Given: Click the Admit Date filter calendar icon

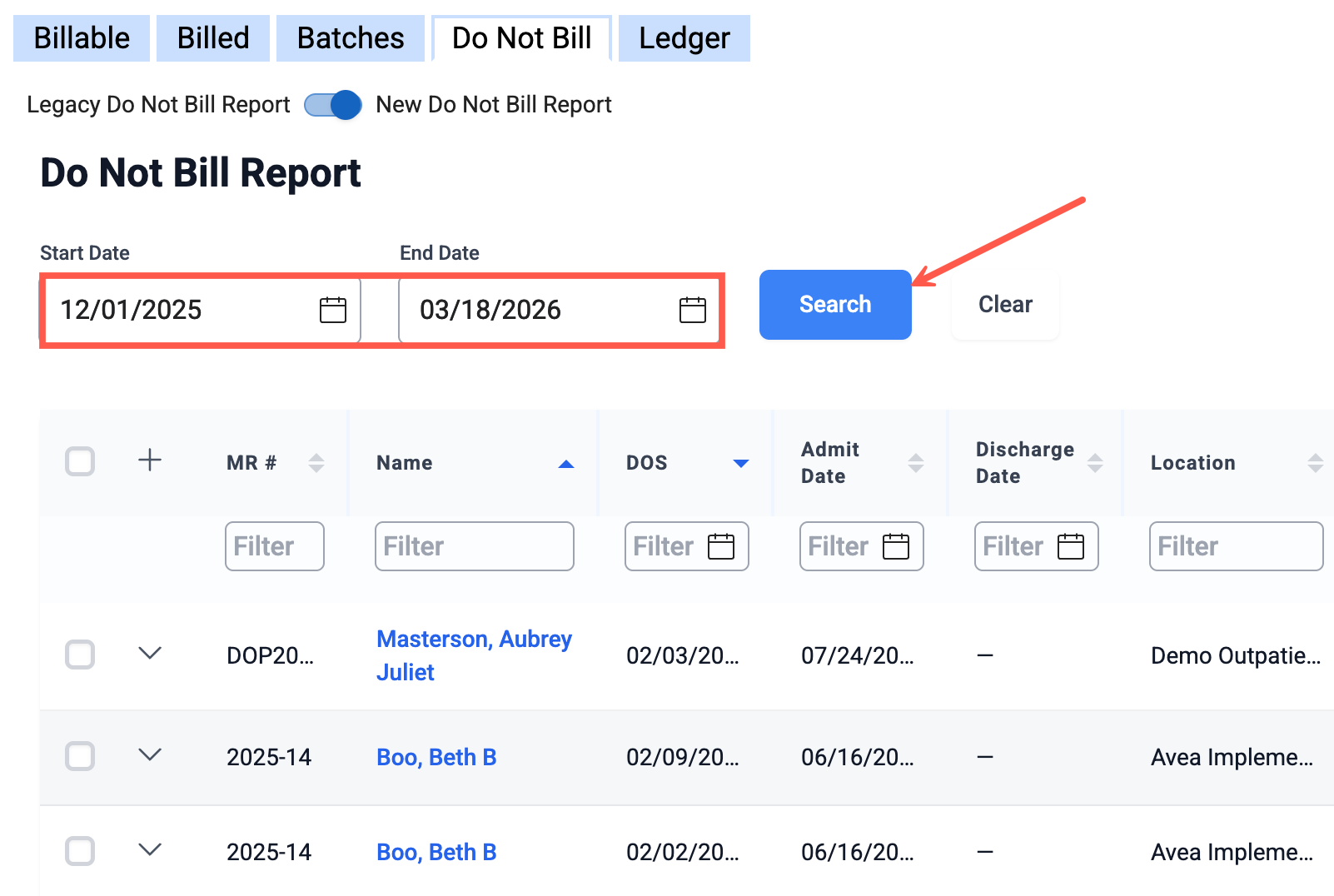Looking at the screenshot, I should [x=895, y=546].
